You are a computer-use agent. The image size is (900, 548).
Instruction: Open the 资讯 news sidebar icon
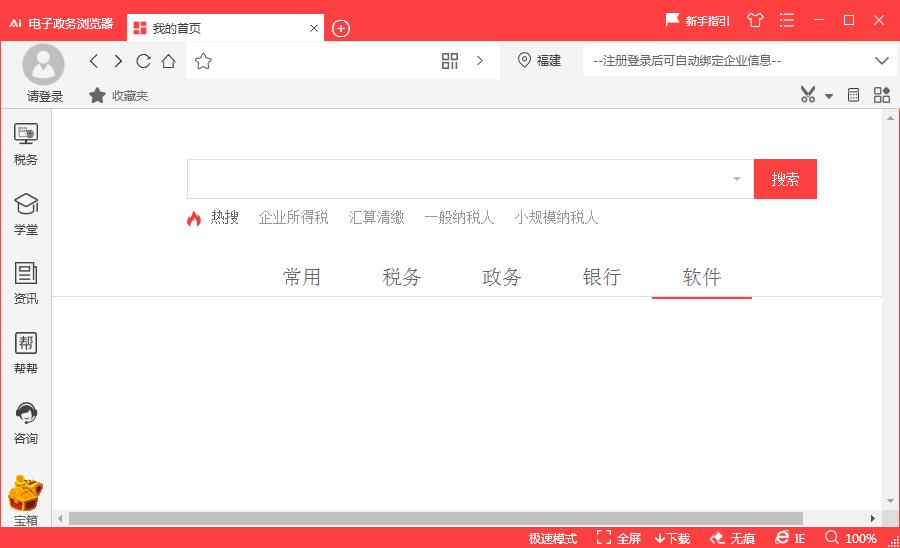tap(26, 283)
